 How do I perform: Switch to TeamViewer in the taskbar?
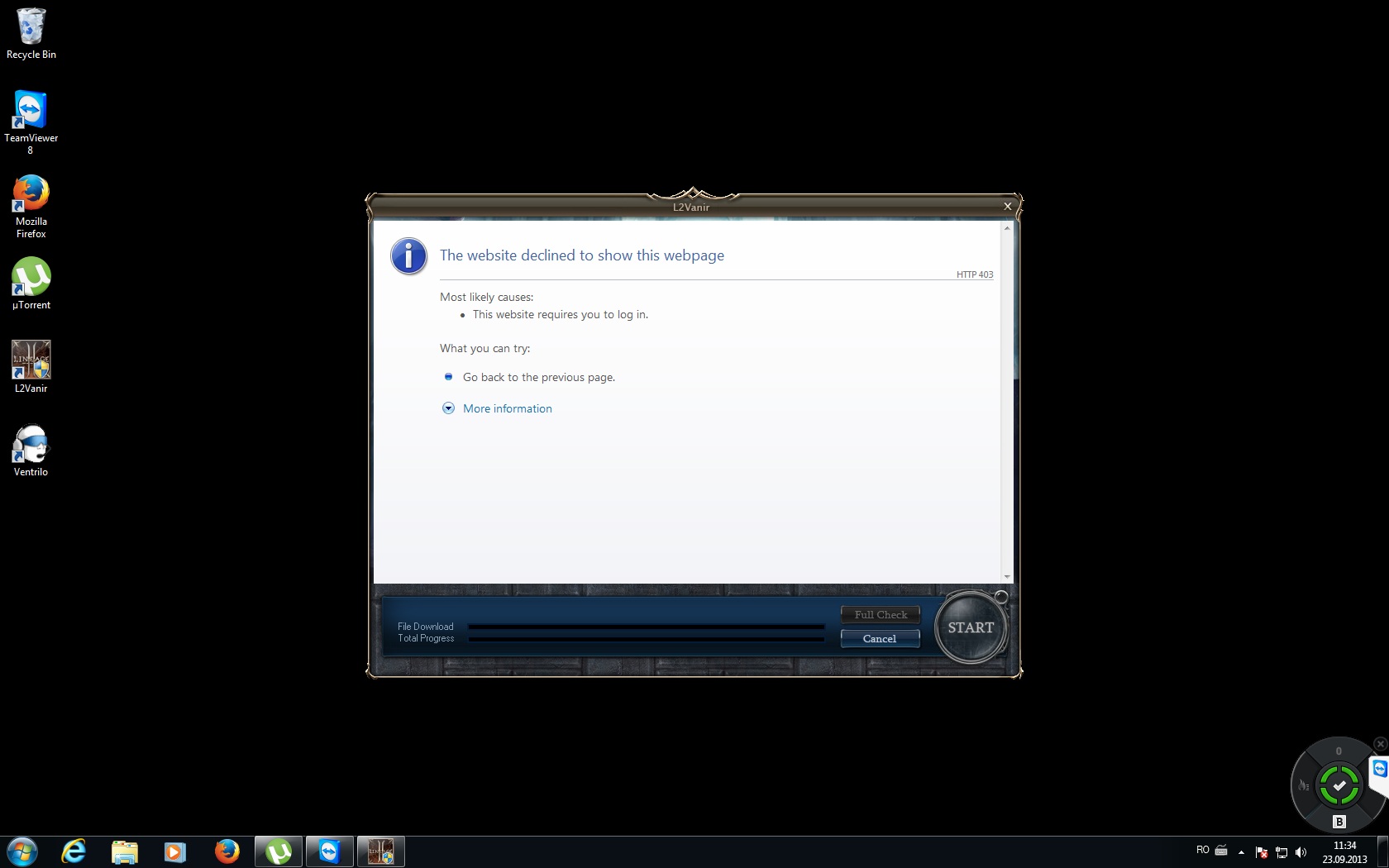pos(330,851)
